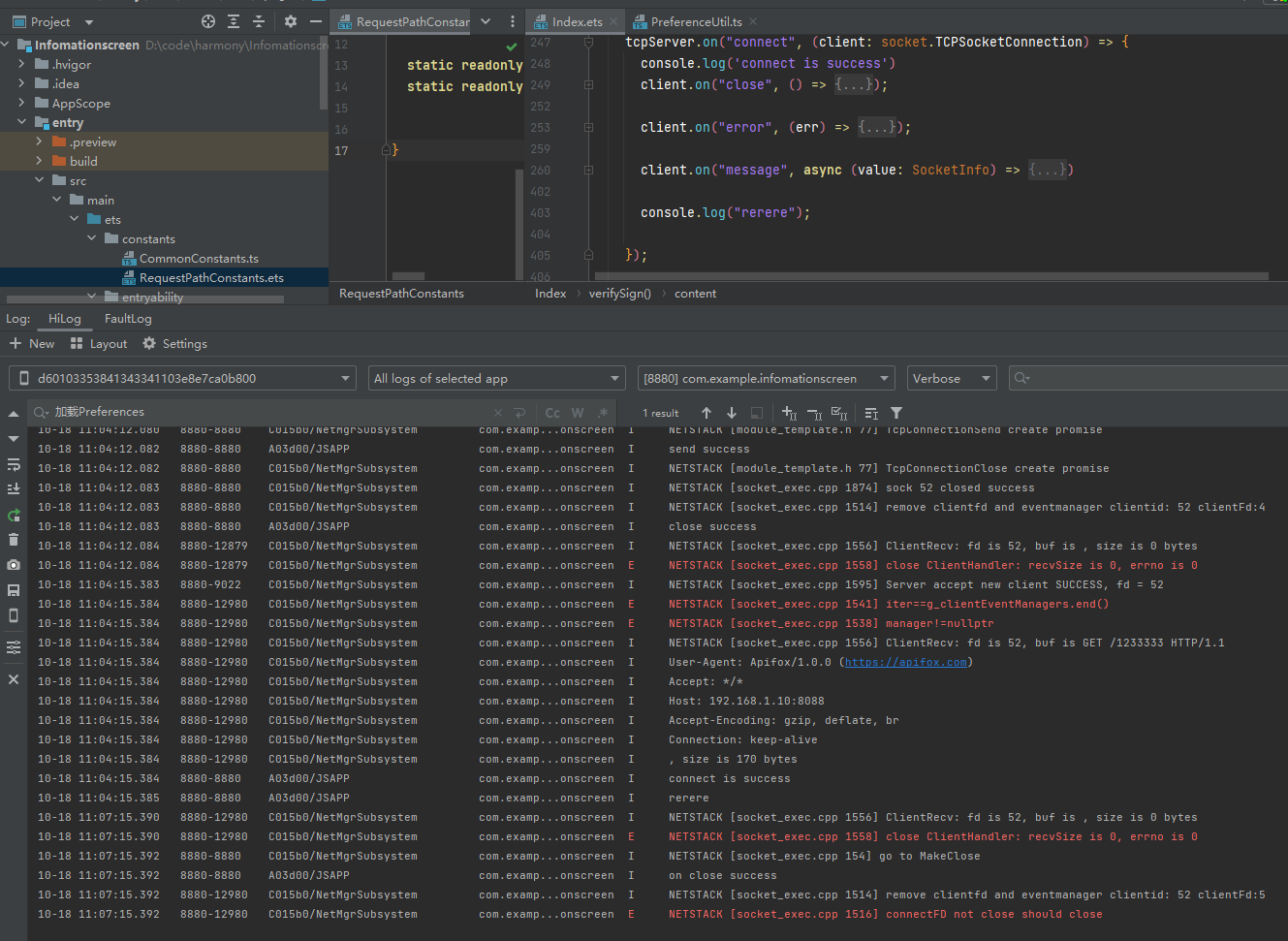Screen dimensions: 1288x941
Task: Go to previous search occurrence
Action: [x=707, y=413]
